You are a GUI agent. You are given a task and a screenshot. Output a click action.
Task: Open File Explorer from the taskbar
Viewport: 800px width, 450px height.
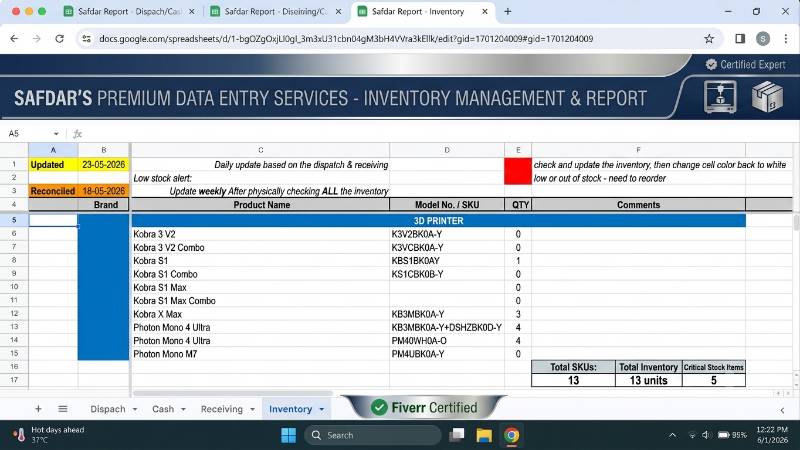(x=484, y=435)
